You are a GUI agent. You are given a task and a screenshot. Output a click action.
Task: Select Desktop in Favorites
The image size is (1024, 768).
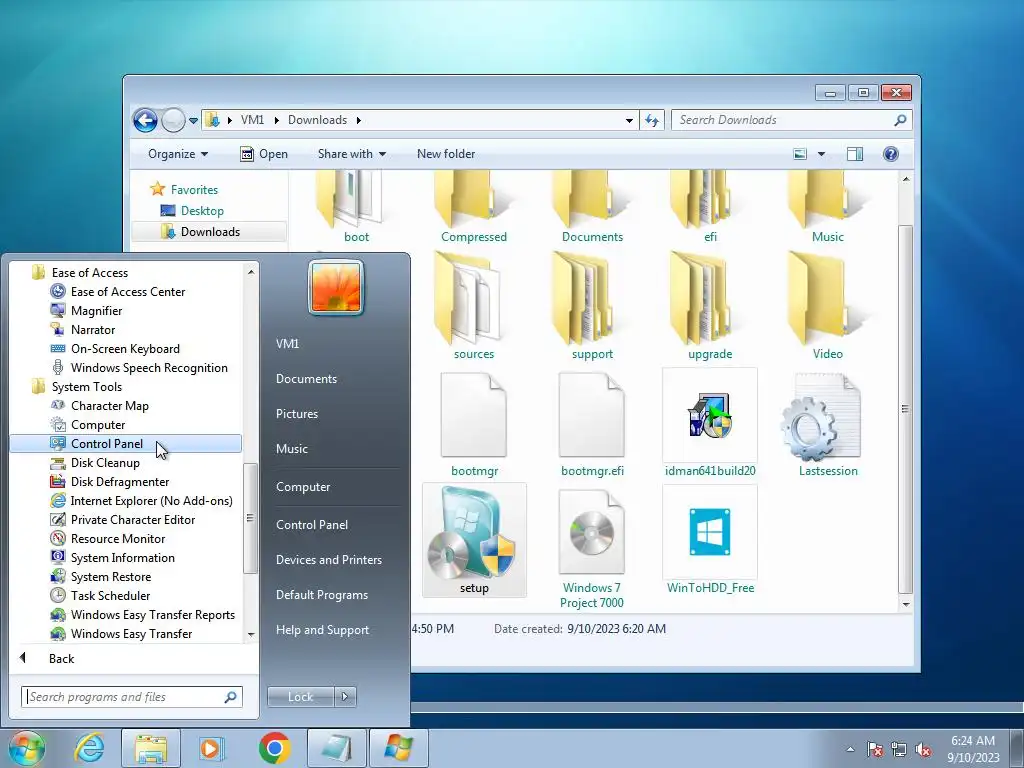[202, 211]
